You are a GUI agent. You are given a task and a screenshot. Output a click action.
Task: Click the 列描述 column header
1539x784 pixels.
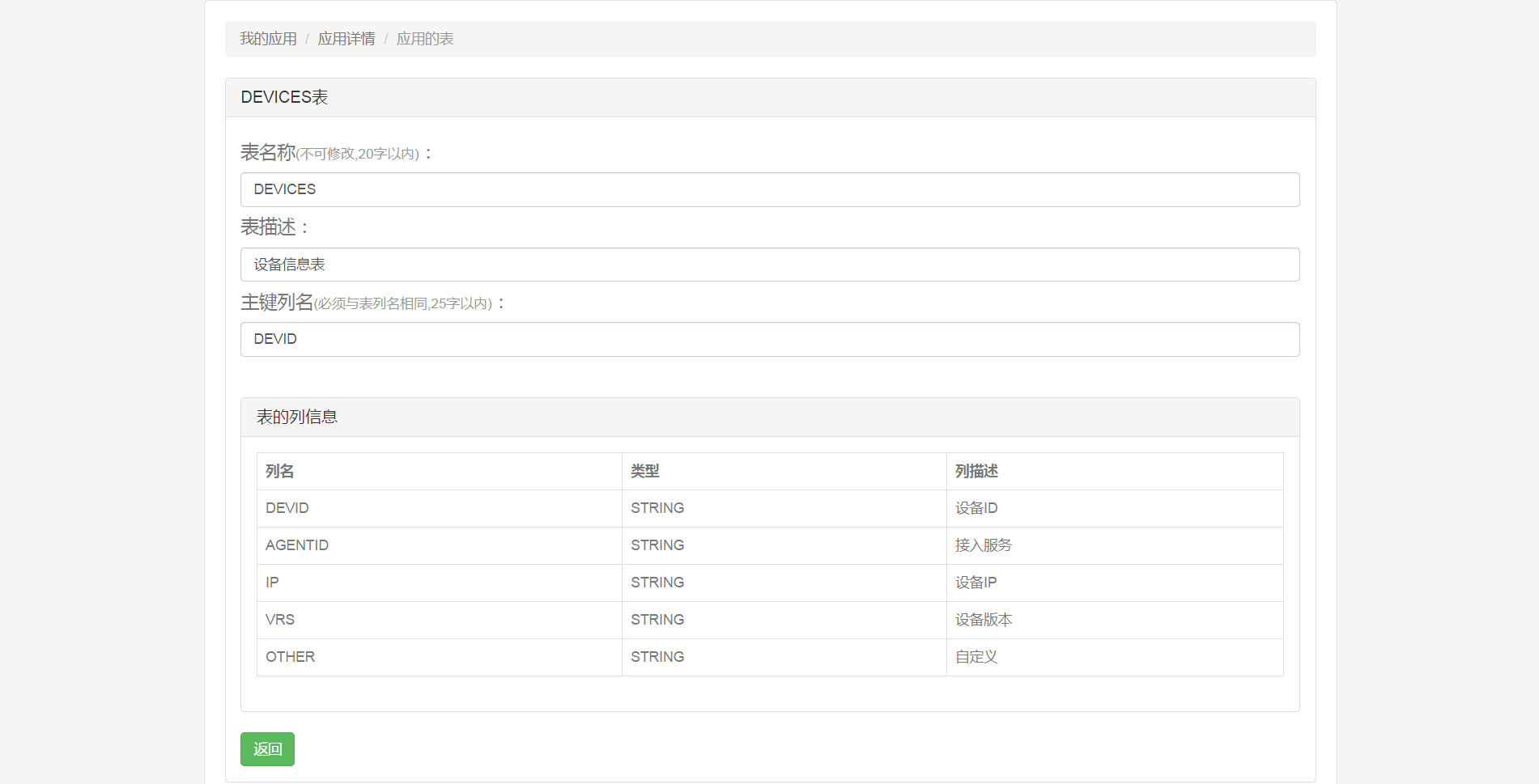976,471
